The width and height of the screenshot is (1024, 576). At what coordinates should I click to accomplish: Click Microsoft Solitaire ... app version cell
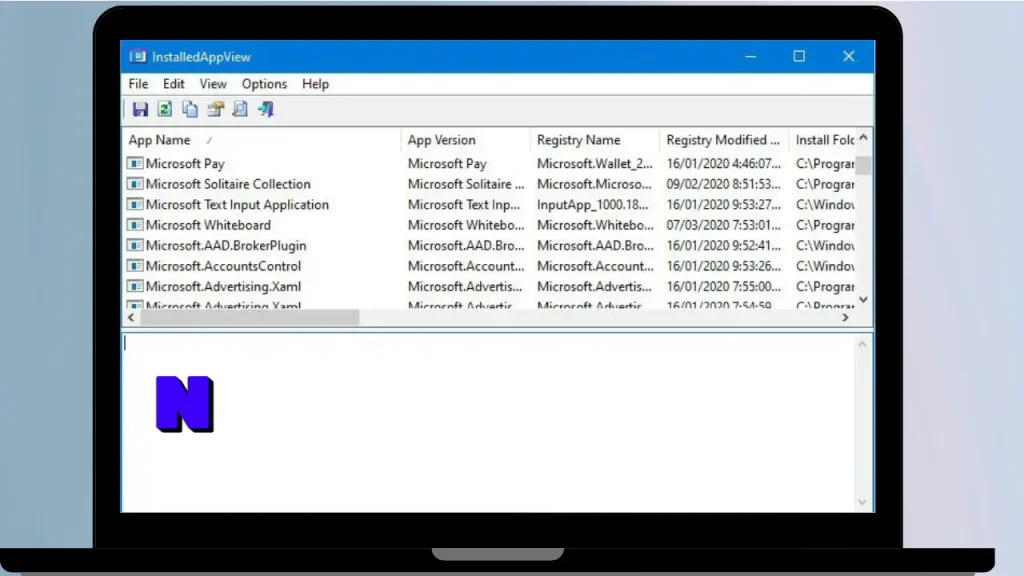pyautogui.click(x=466, y=184)
